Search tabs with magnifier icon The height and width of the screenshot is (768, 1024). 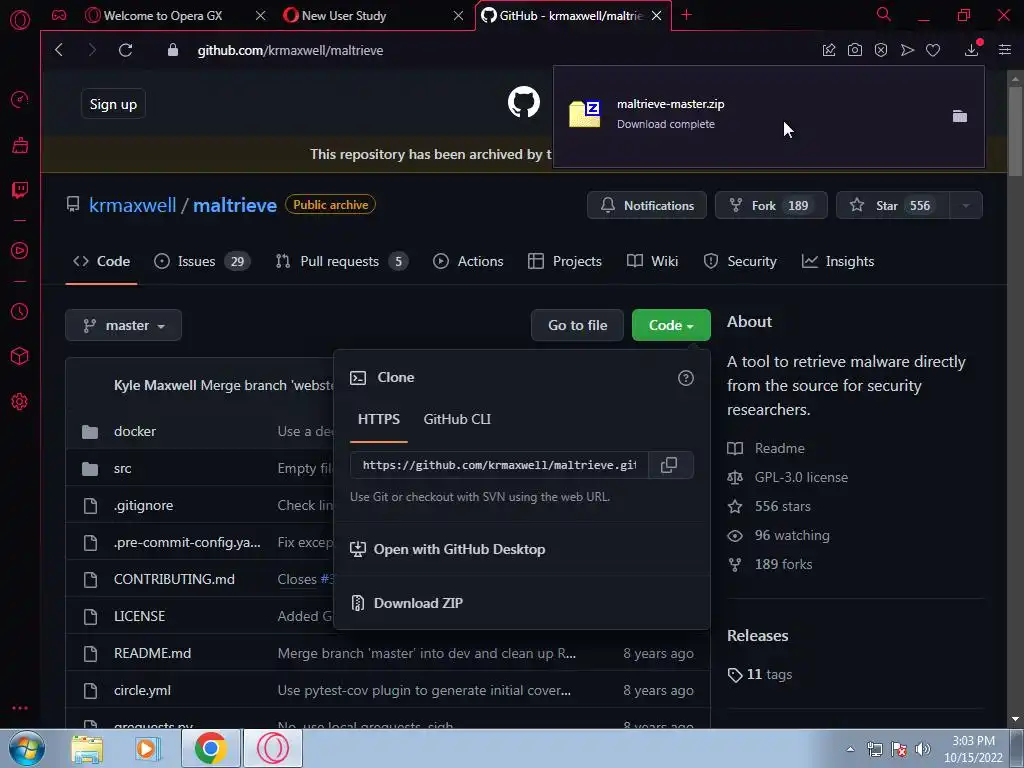tap(884, 14)
